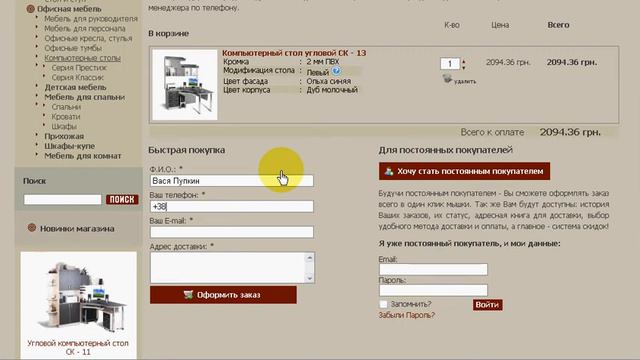Open Новинки магазина section
This screenshot has height=360, width=640.
77,229
